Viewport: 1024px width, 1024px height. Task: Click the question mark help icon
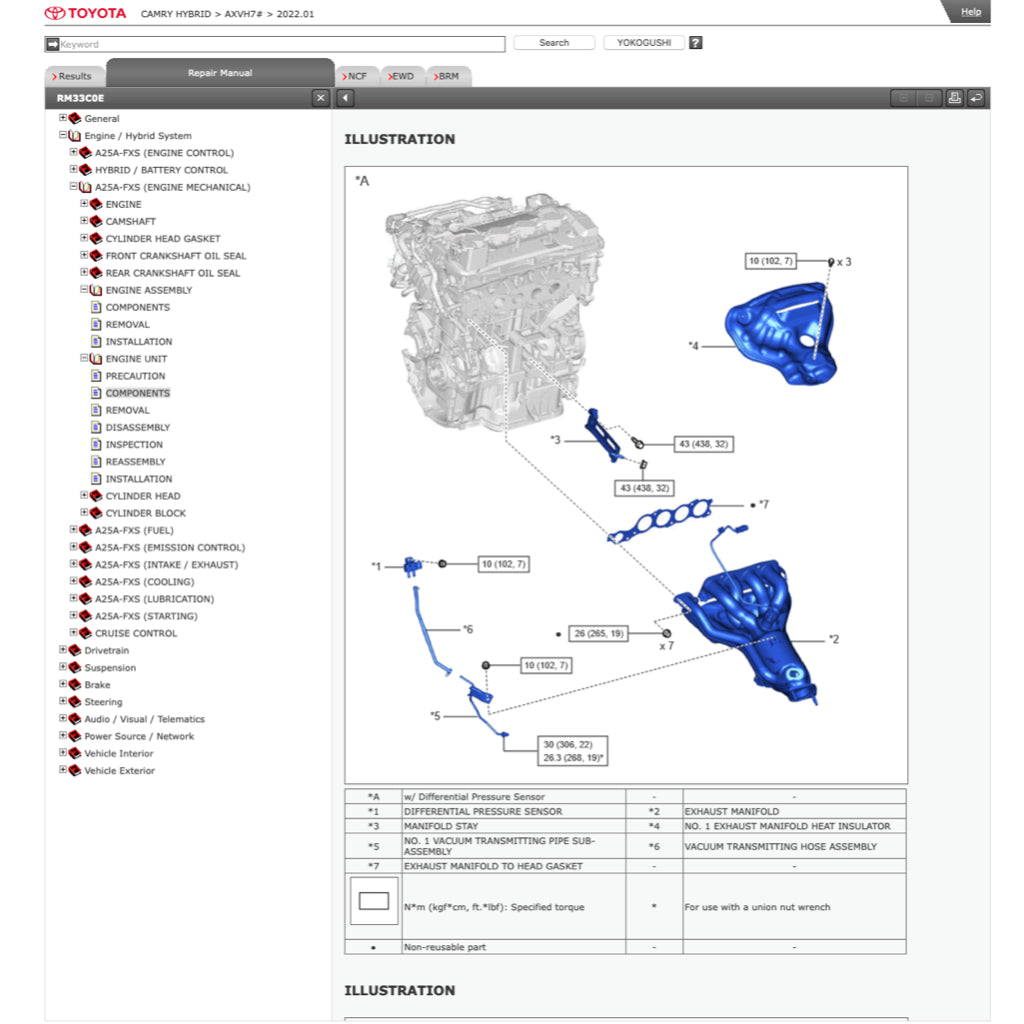(696, 43)
